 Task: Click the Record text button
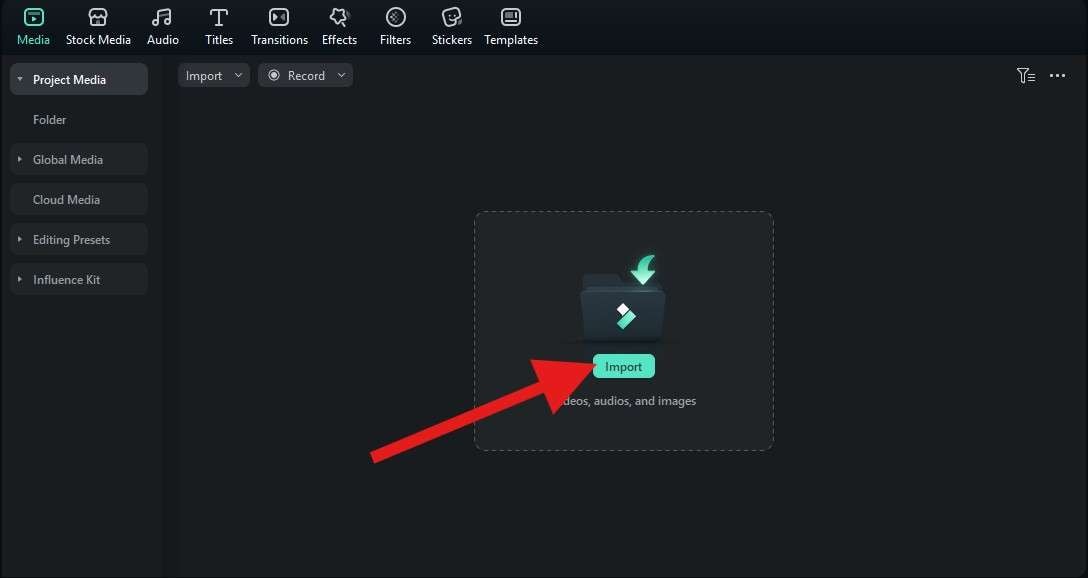coord(306,76)
